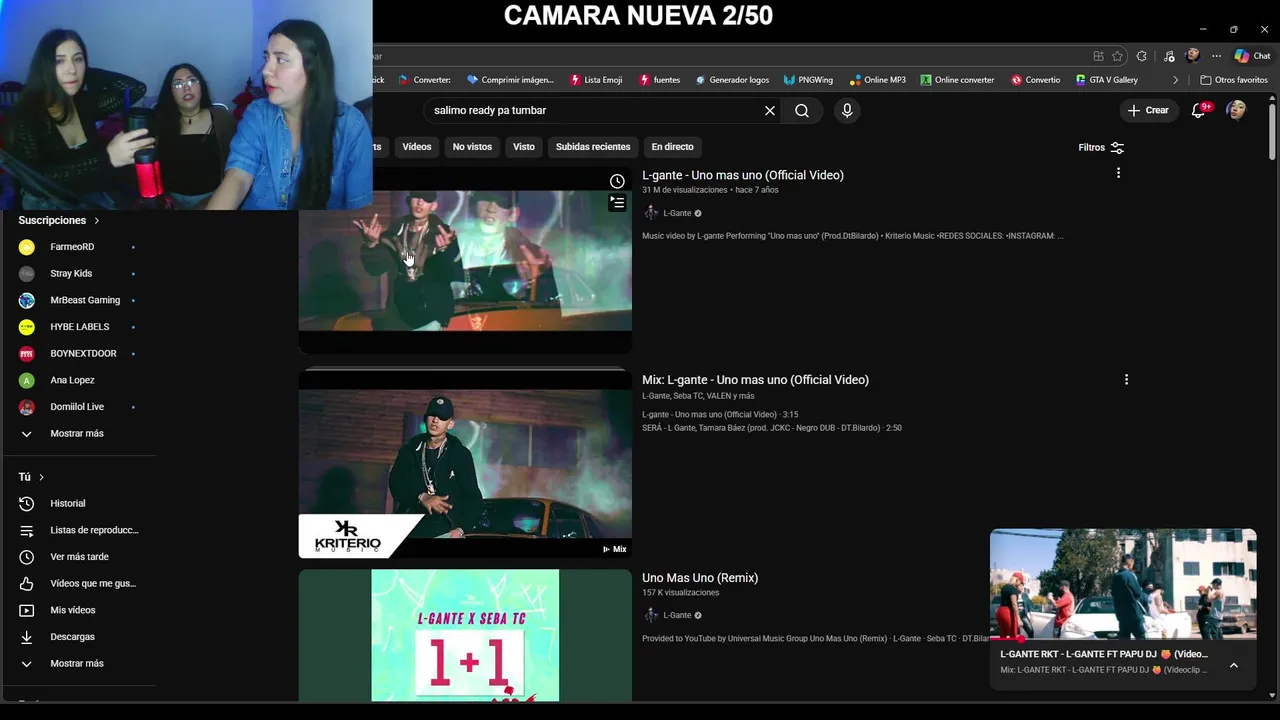The image size is (1280, 720).
Task: Open GTA V Gallery bookmark
Action: coord(1106,80)
